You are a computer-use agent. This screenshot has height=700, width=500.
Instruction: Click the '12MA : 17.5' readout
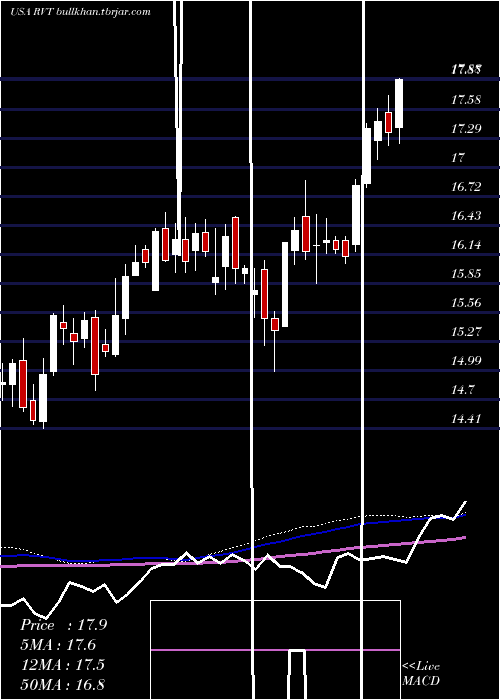coord(62,664)
